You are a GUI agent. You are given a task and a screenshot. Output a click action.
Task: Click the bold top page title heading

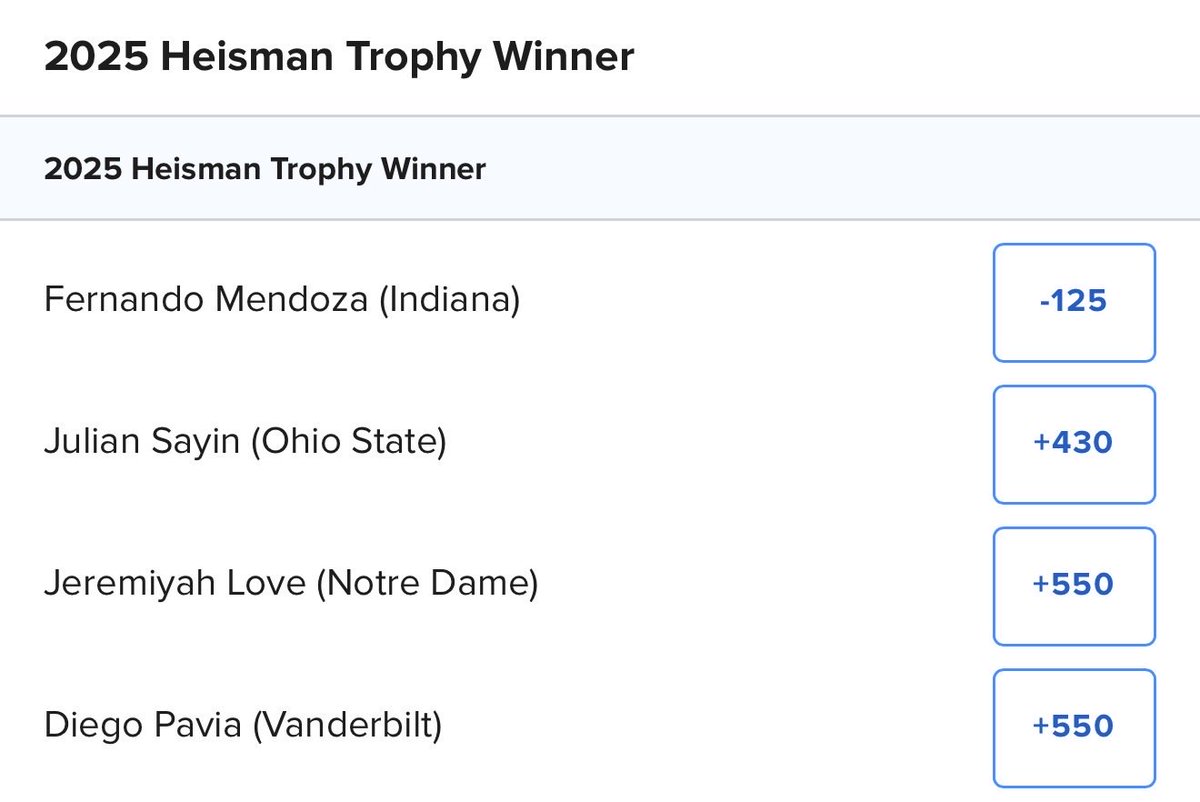pos(339,57)
